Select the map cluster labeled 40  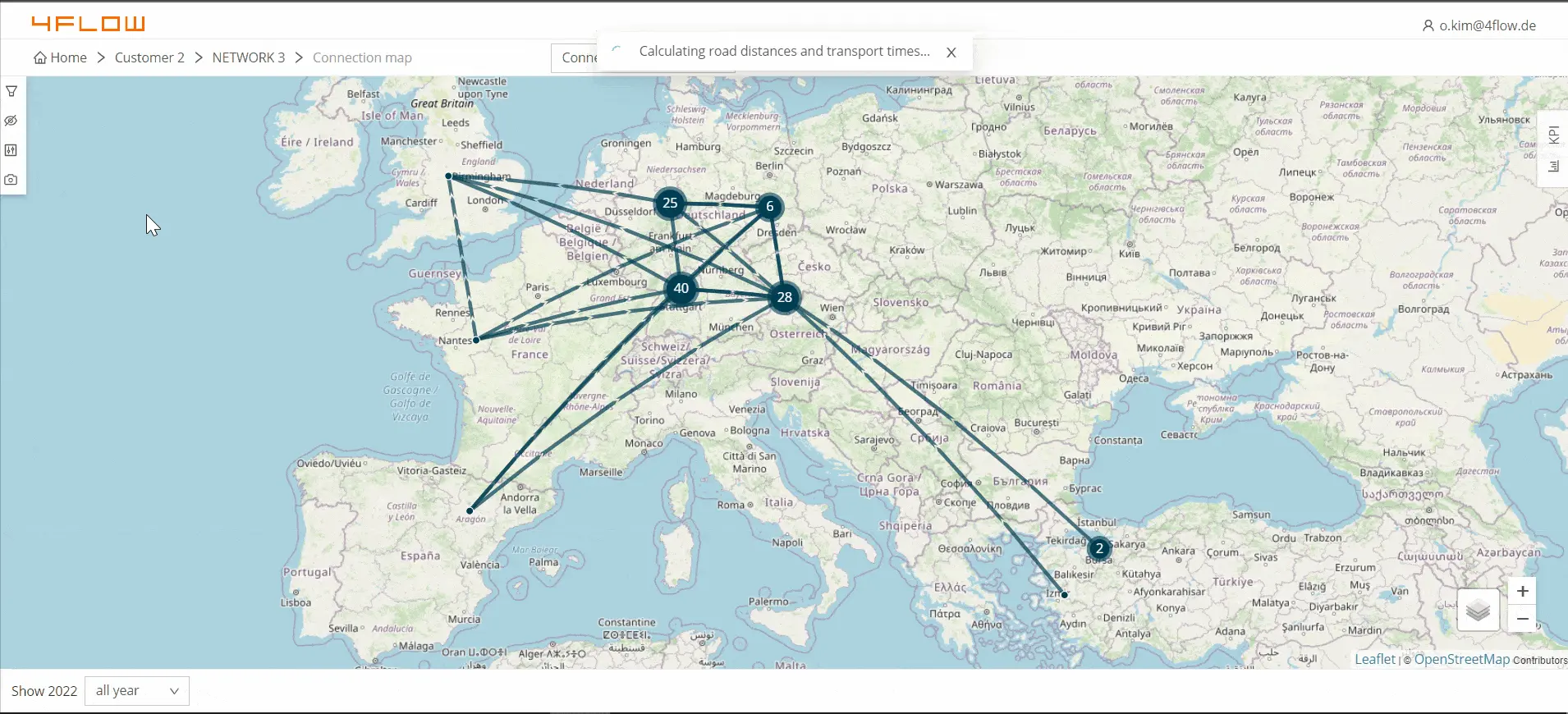point(681,289)
